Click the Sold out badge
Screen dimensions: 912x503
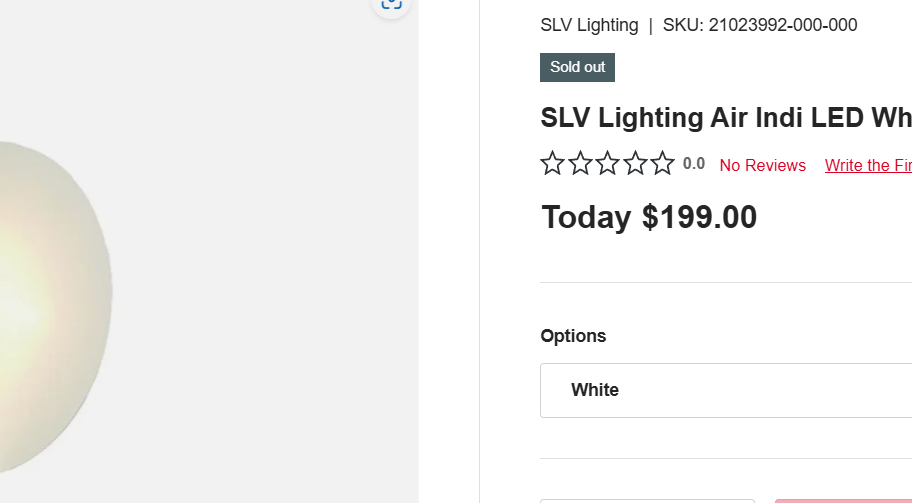coord(578,67)
